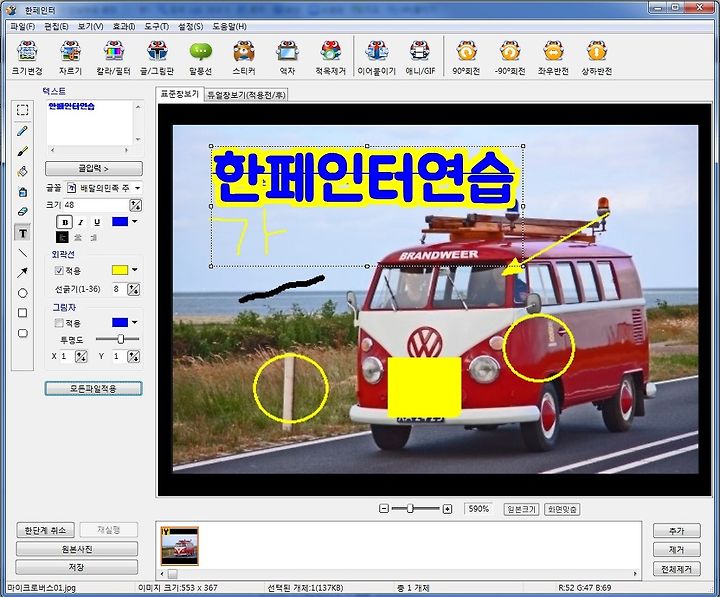The image size is (720, 597).
Task: Click the 원본사진 button
Action: pyautogui.click(x=77, y=549)
